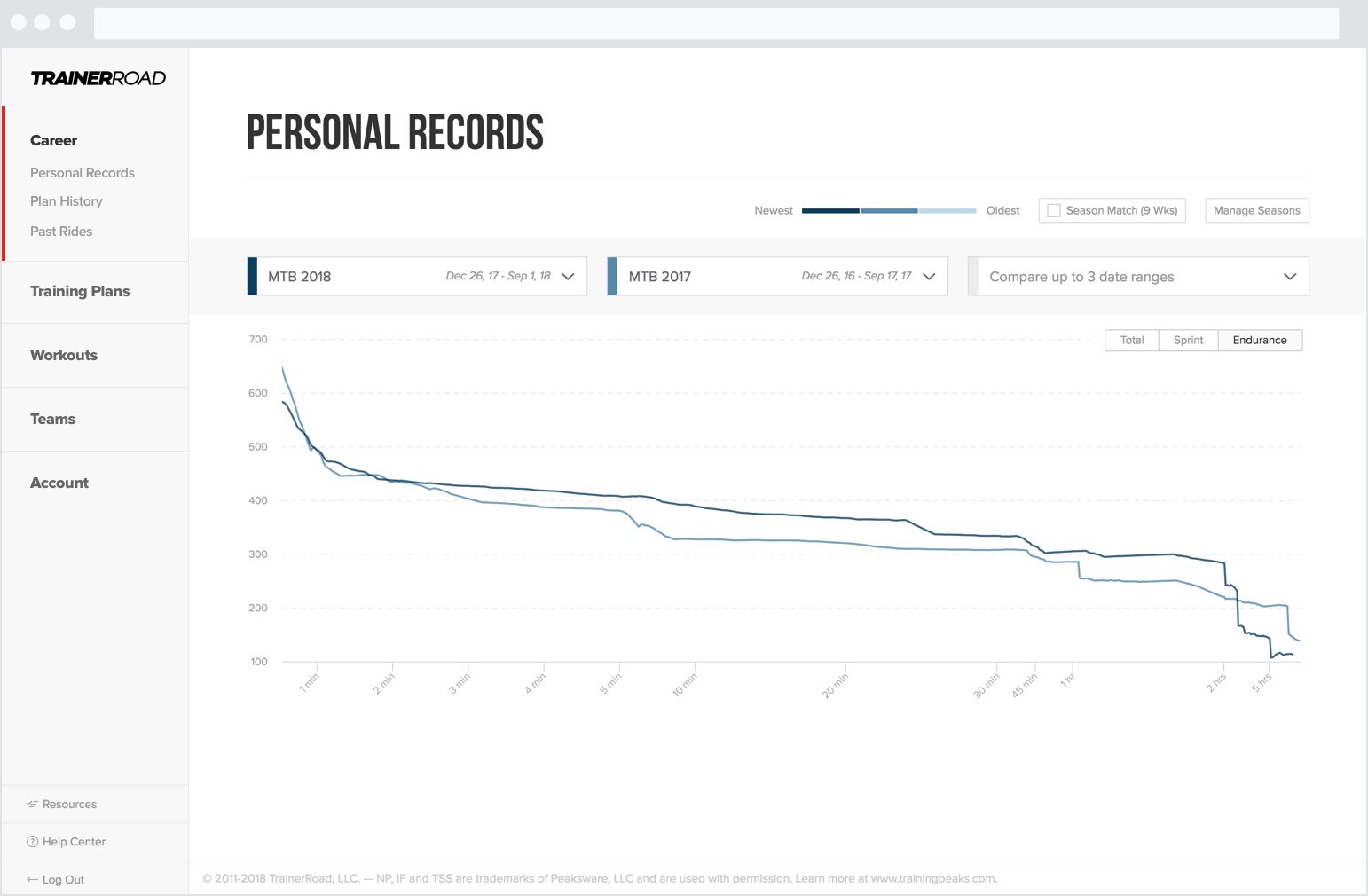
Task: Open the Career section
Action: pos(53,140)
